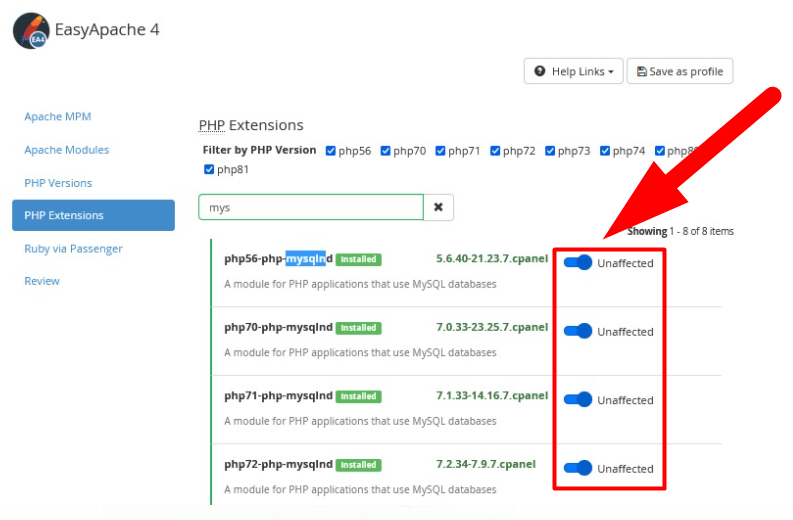
Task: Go to the Review step
Action: (42, 281)
